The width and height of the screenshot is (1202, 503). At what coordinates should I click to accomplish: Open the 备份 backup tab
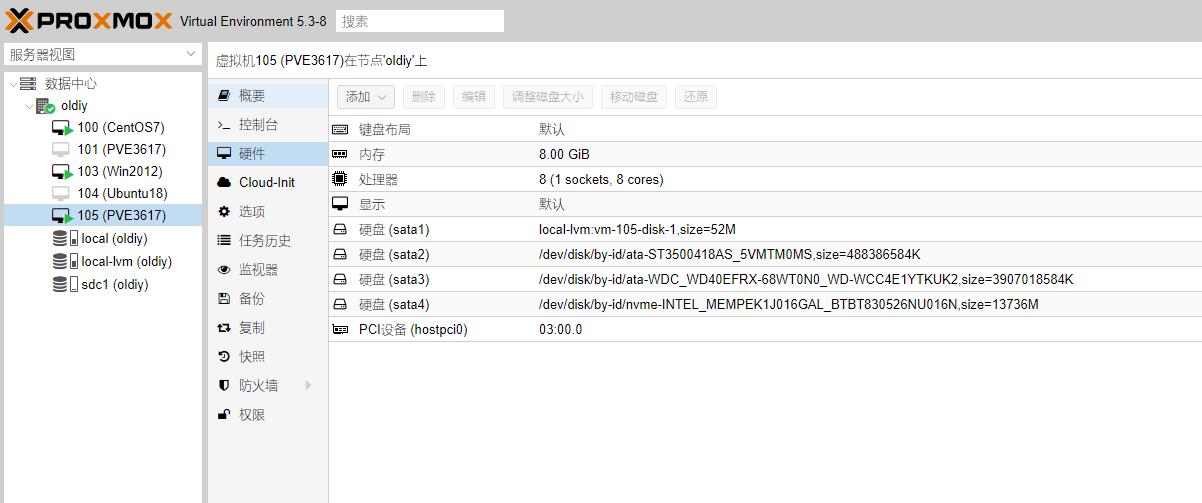268,299
